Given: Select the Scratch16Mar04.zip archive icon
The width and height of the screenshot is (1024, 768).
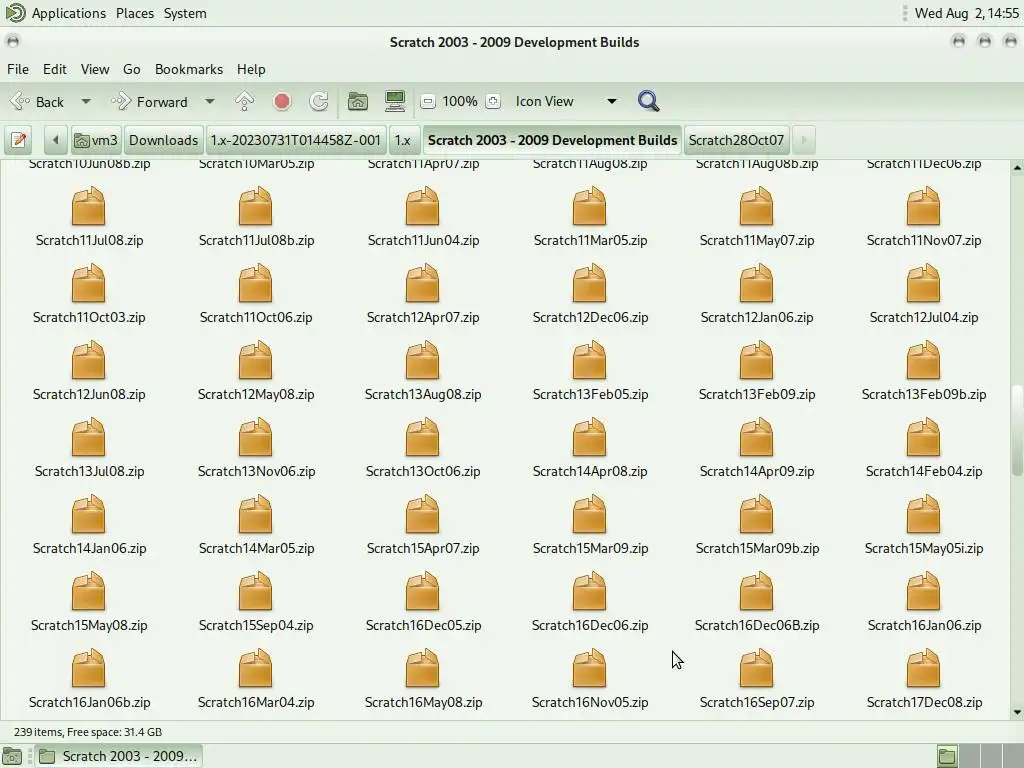Looking at the screenshot, I should click(255, 668).
